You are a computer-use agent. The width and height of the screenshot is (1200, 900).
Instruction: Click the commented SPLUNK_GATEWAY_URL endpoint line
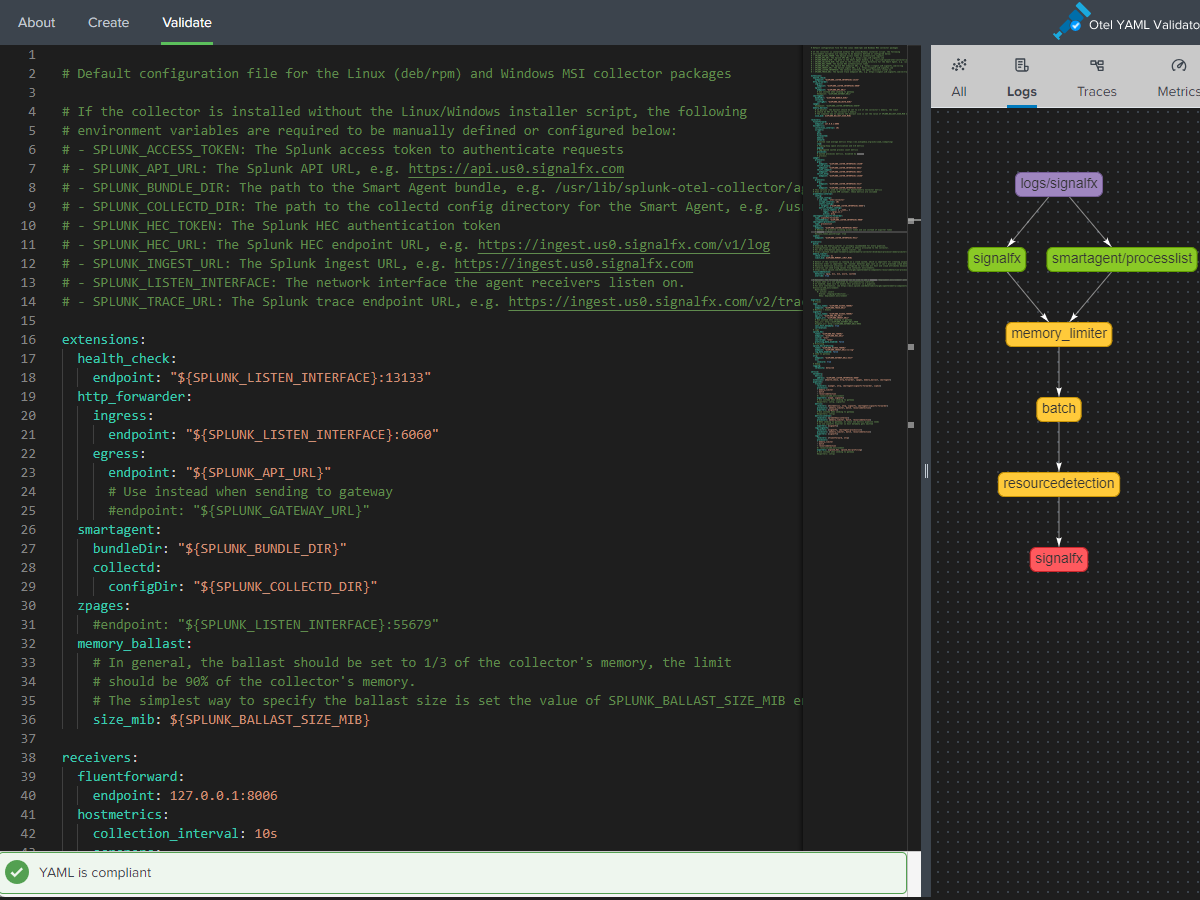pyautogui.click(x=239, y=511)
